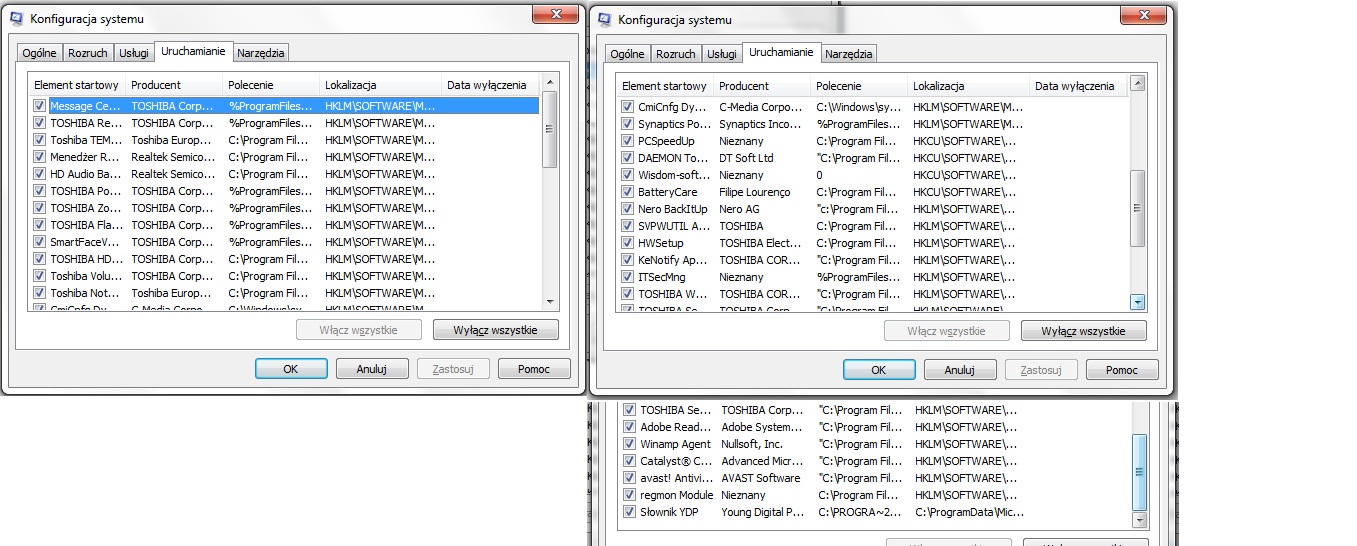This screenshot has width=1357, height=546.
Task: Click the title bar icon of the right window
Action: point(604,19)
